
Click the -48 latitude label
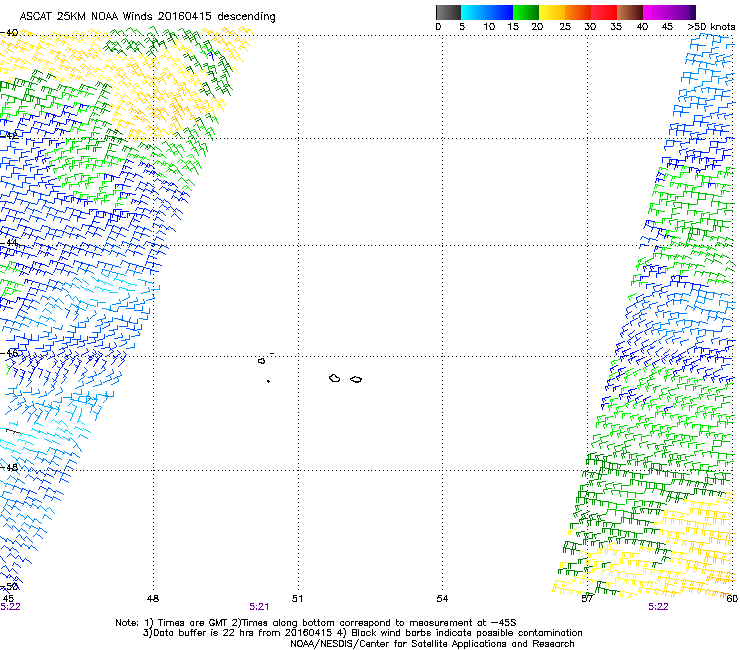point(9,467)
